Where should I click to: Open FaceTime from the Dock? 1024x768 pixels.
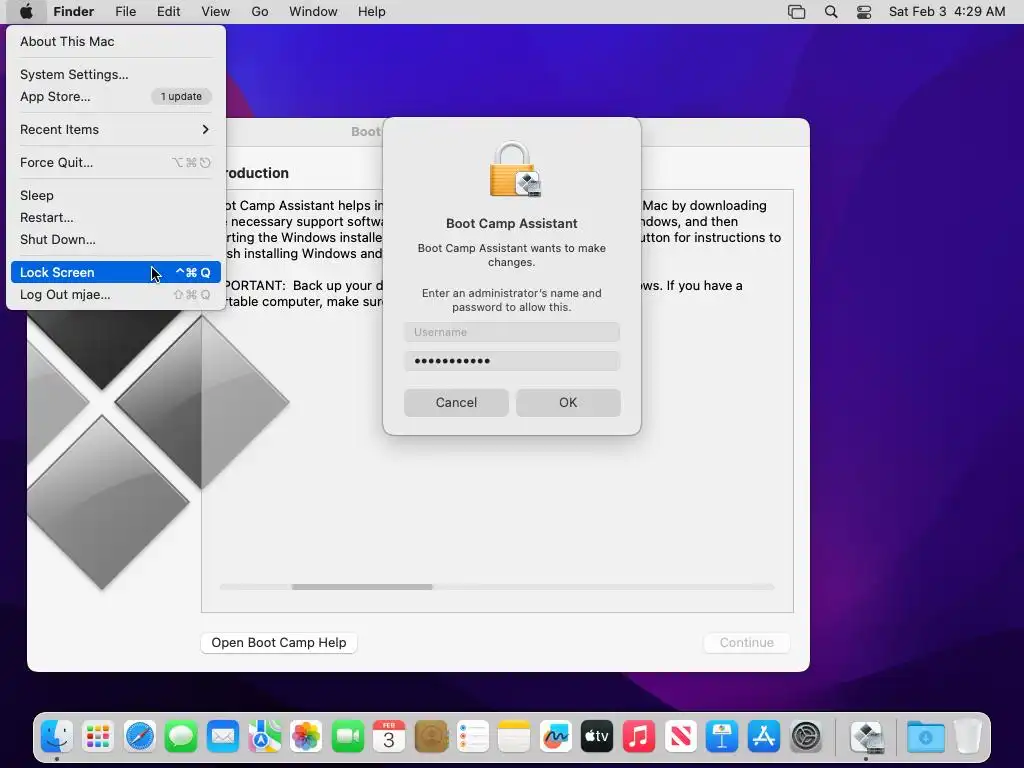[x=347, y=737]
